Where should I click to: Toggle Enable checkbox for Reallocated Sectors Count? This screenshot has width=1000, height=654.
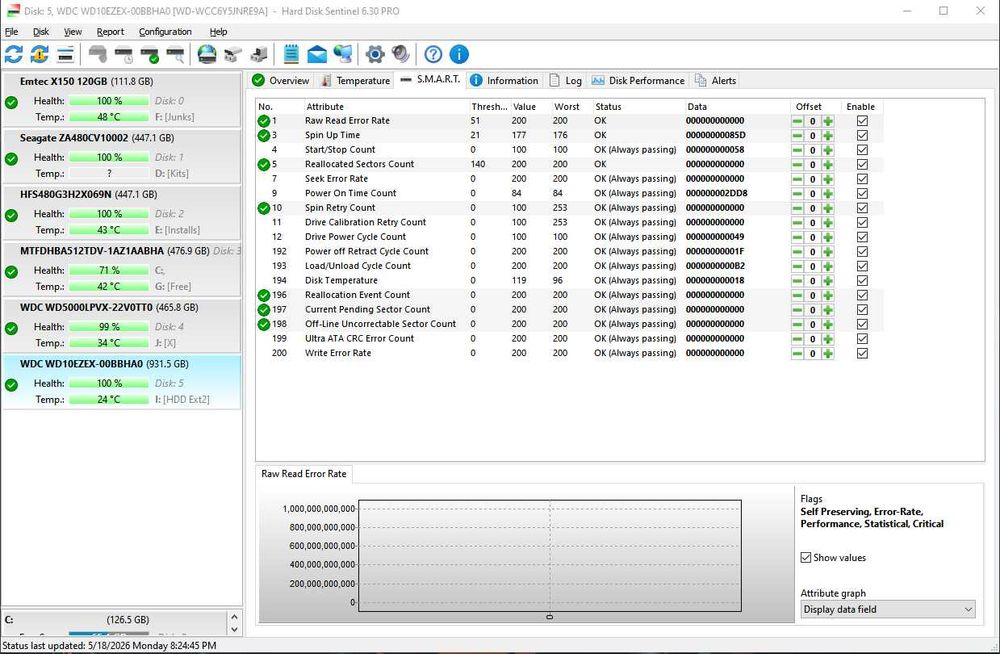[862, 165]
